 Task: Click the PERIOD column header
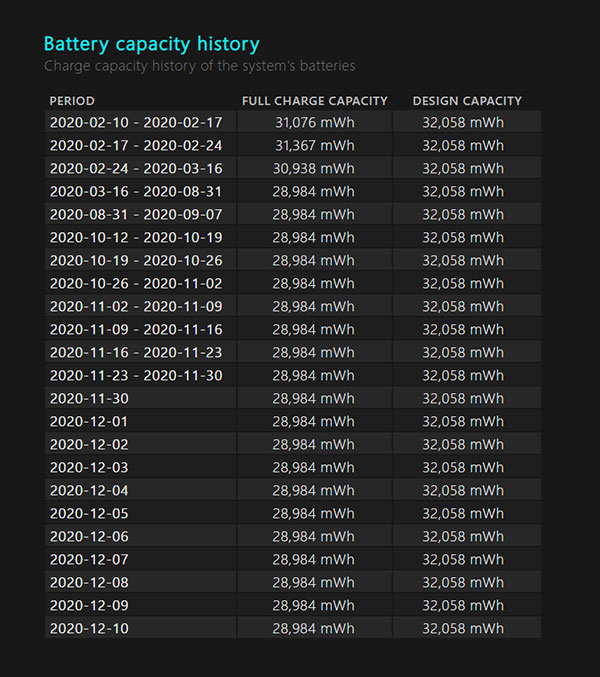click(x=72, y=101)
